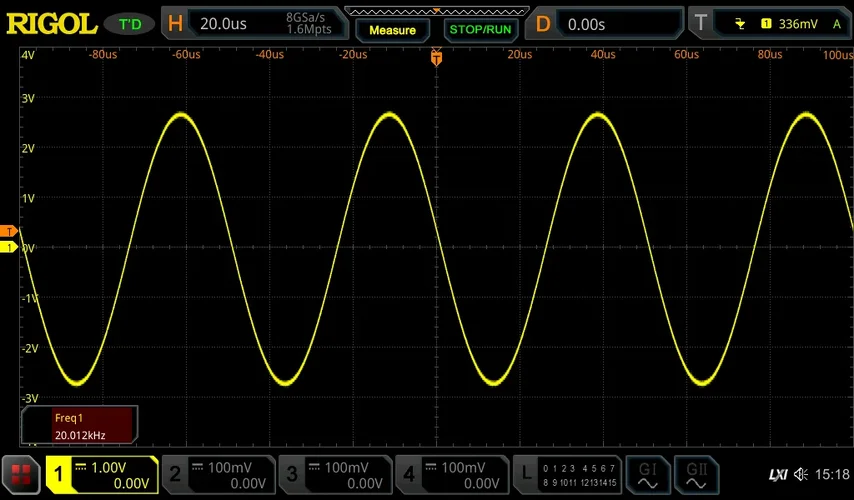Click the RIGOL logo
Image resolution: width=854 pixels, height=500 pixels.
(51, 24)
